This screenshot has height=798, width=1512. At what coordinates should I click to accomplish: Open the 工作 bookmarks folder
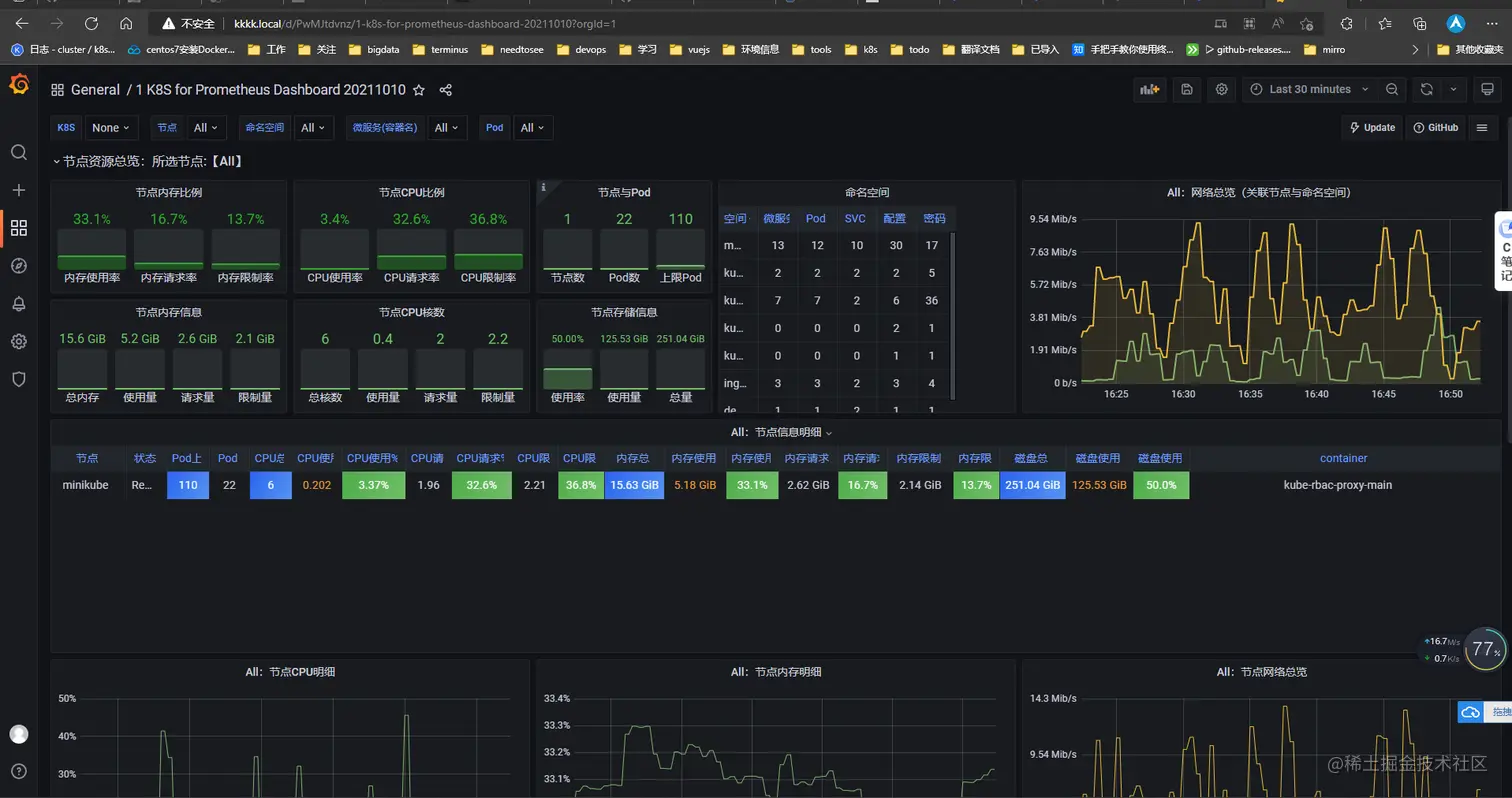coord(268,49)
